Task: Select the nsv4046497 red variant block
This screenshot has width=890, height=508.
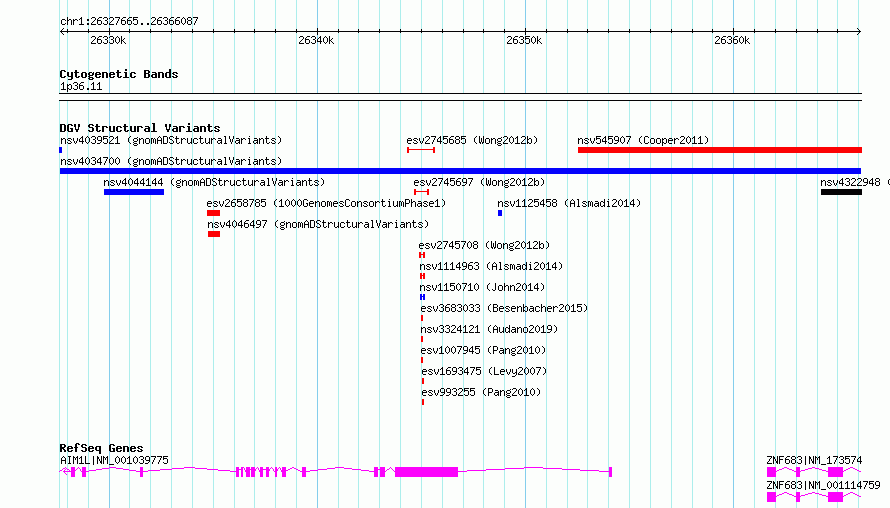Action: click(214, 234)
